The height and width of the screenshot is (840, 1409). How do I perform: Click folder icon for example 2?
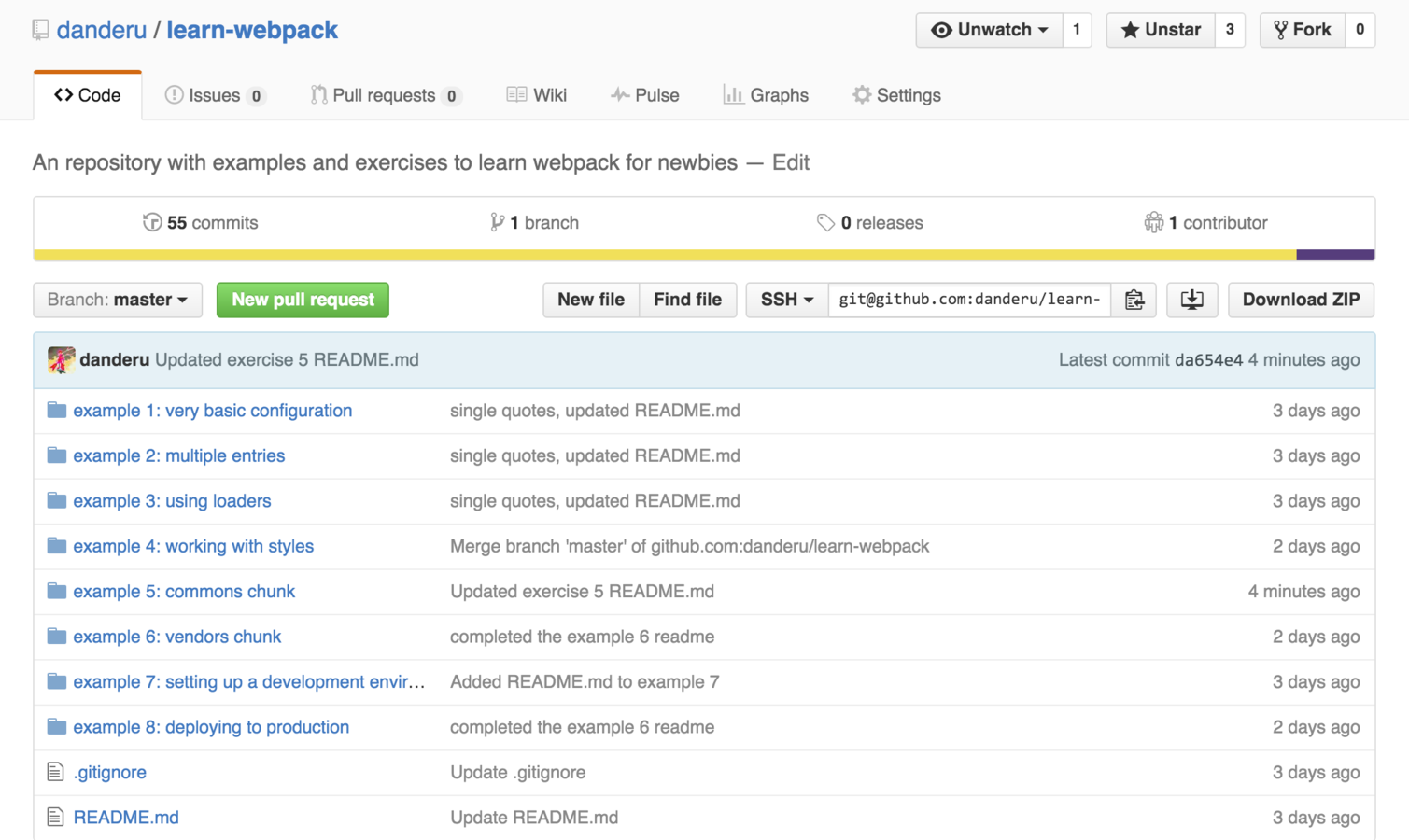[x=57, y=455]
